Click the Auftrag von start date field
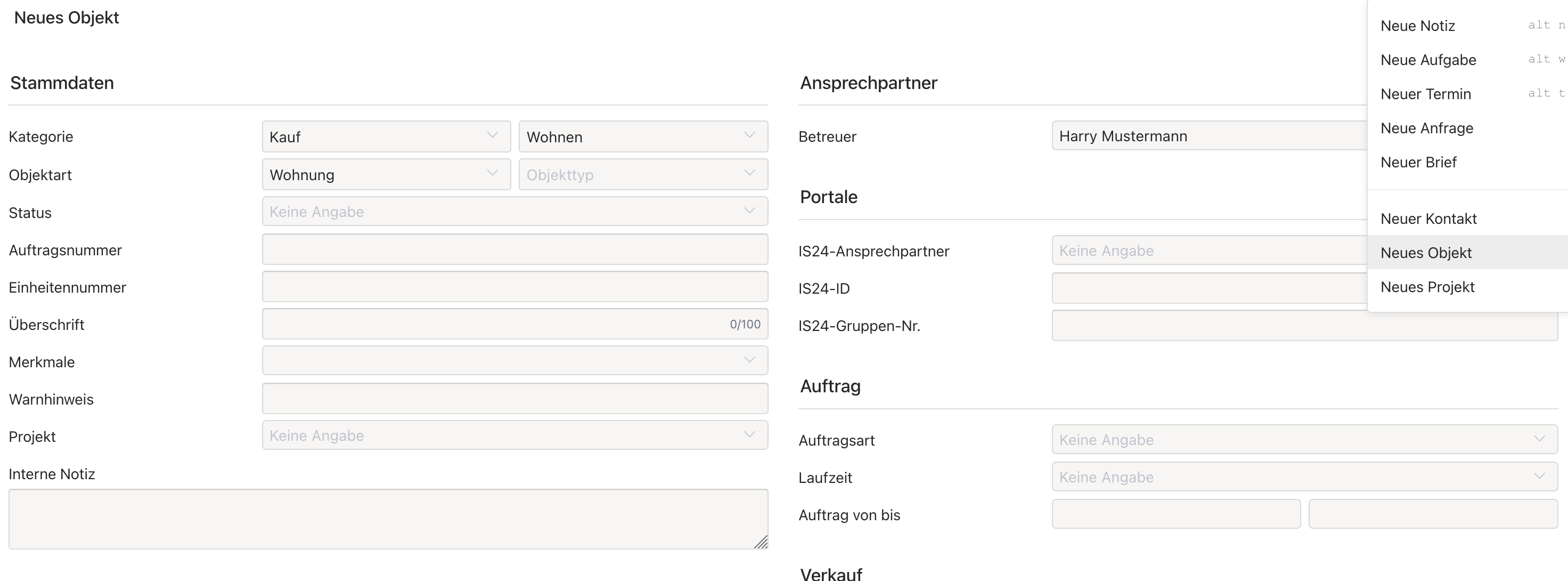The height and width of the screenshot is (581, 1568). [x=1176, y=514]
